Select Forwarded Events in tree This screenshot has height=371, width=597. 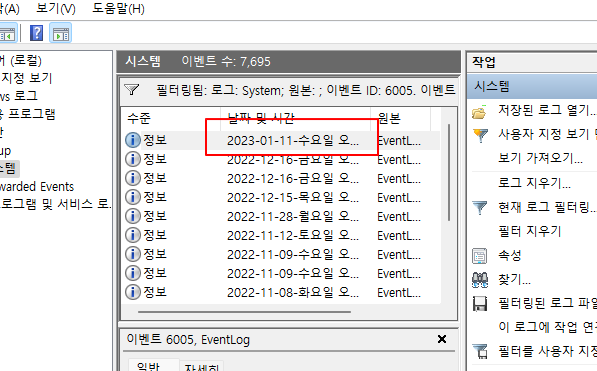click(x=37, y=187)
